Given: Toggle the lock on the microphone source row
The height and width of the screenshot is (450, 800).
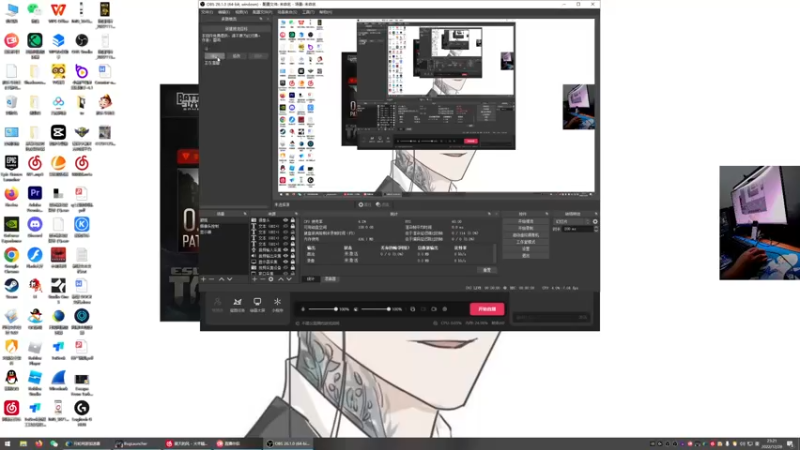Looking at the screenshot, I should [x=293, y=250].
